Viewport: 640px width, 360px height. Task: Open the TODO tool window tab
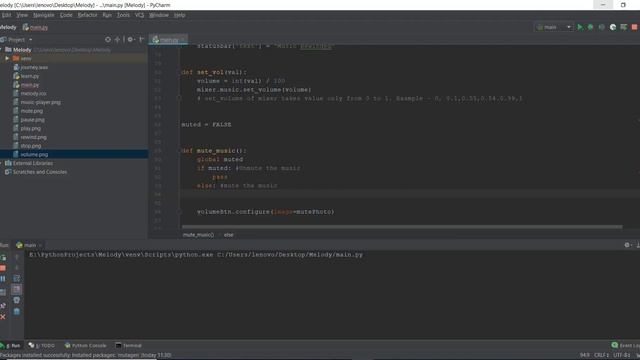42,346
